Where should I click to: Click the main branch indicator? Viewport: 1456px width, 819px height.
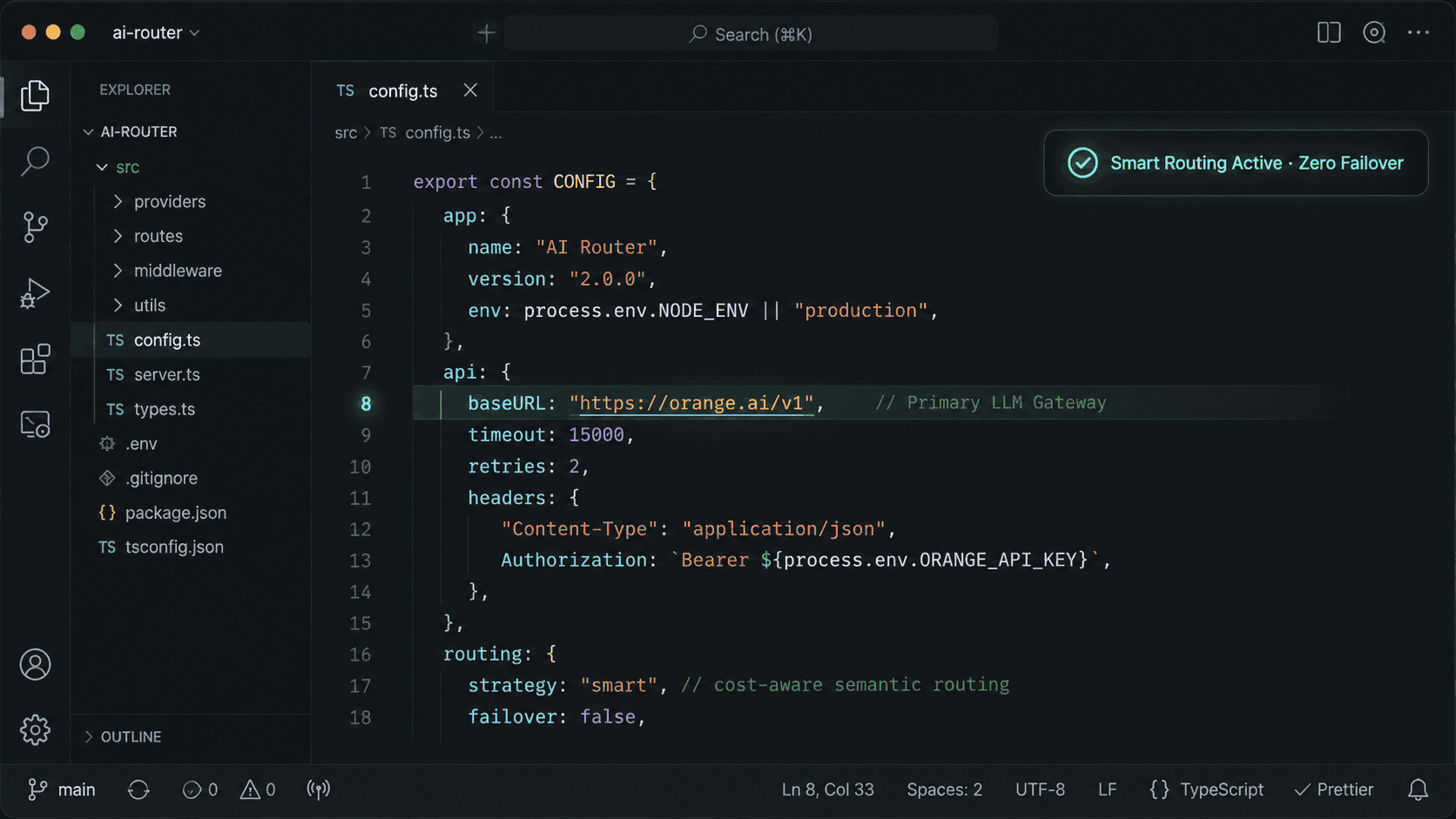point(61,789)
